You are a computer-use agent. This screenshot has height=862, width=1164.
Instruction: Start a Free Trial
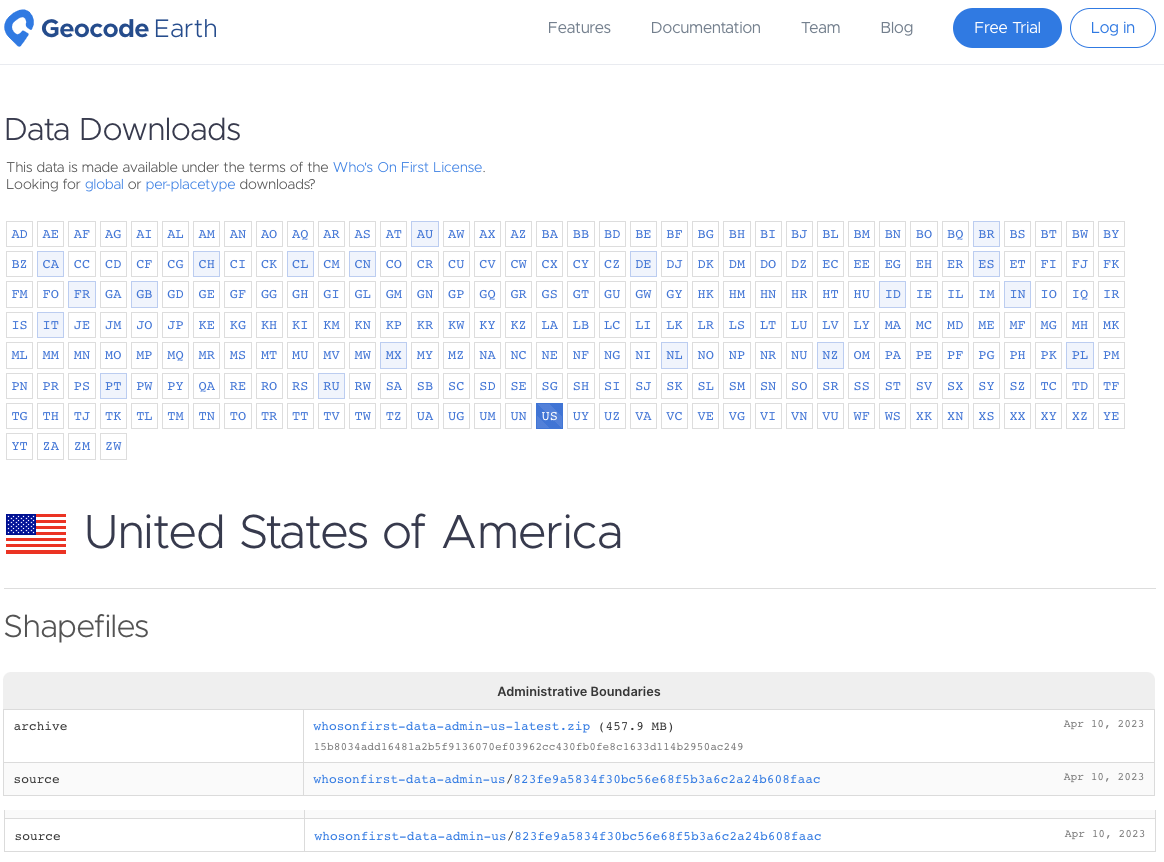[x=1007, y=28]
